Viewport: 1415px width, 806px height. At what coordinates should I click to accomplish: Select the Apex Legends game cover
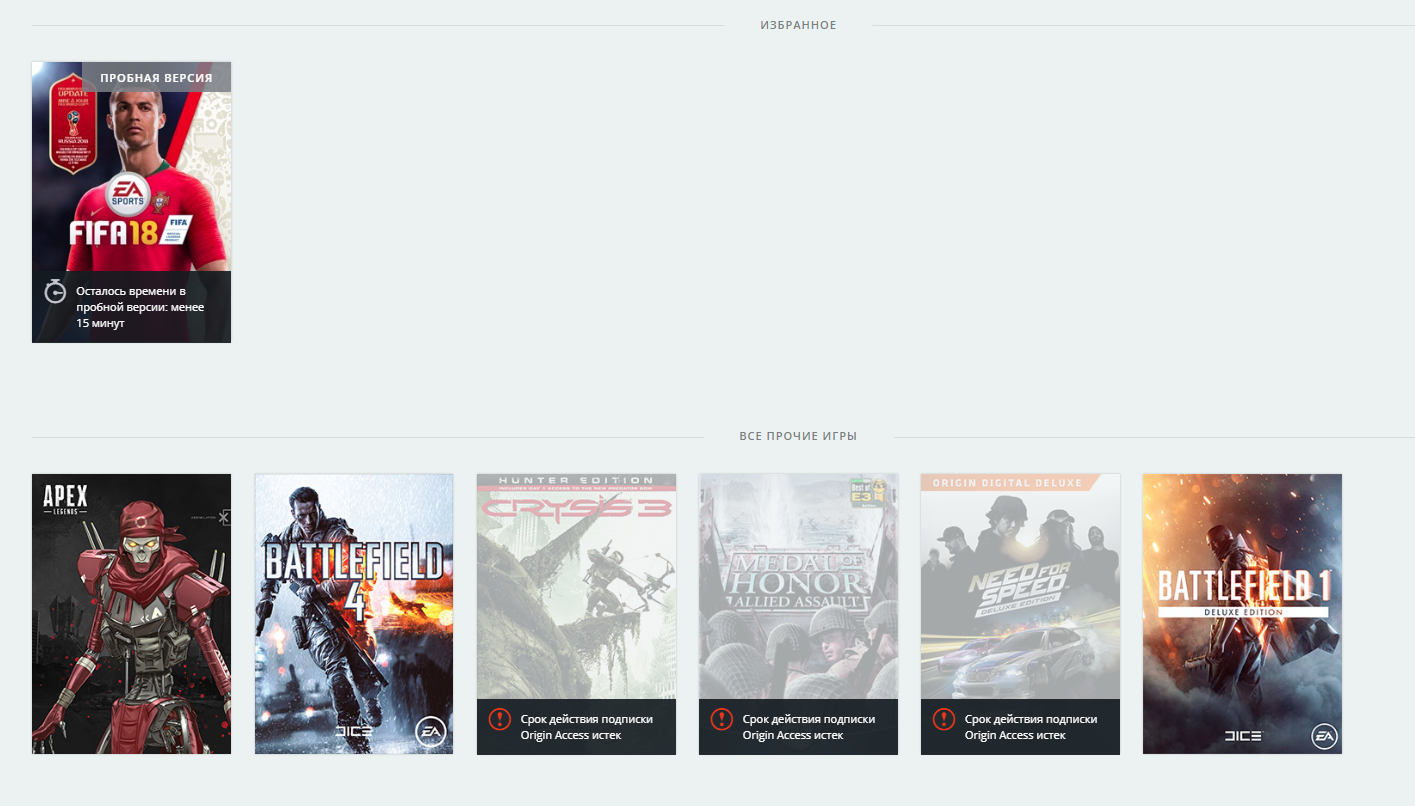[131, 614]
